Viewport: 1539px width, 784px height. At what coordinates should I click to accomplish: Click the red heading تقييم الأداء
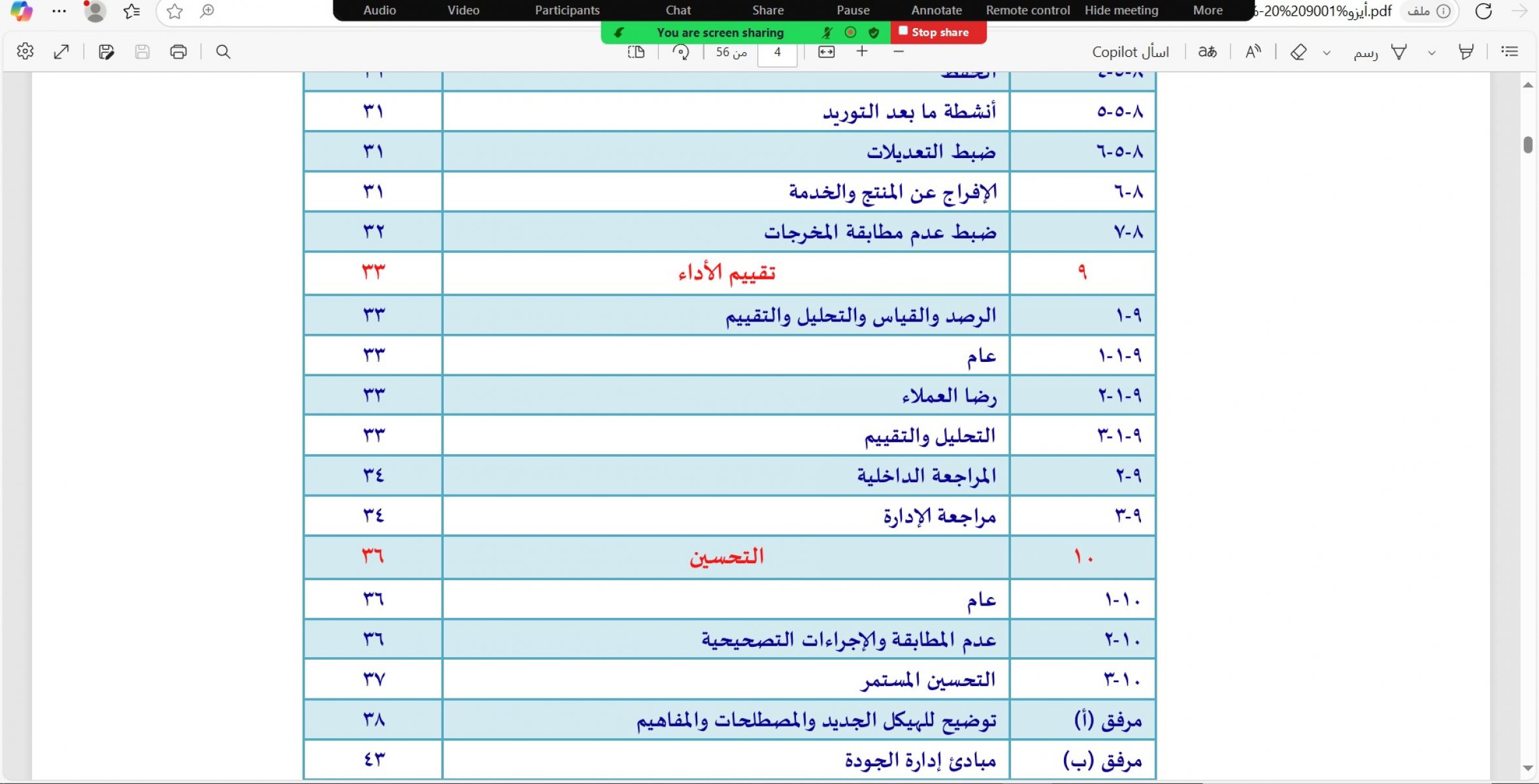[x=727, y=273]
